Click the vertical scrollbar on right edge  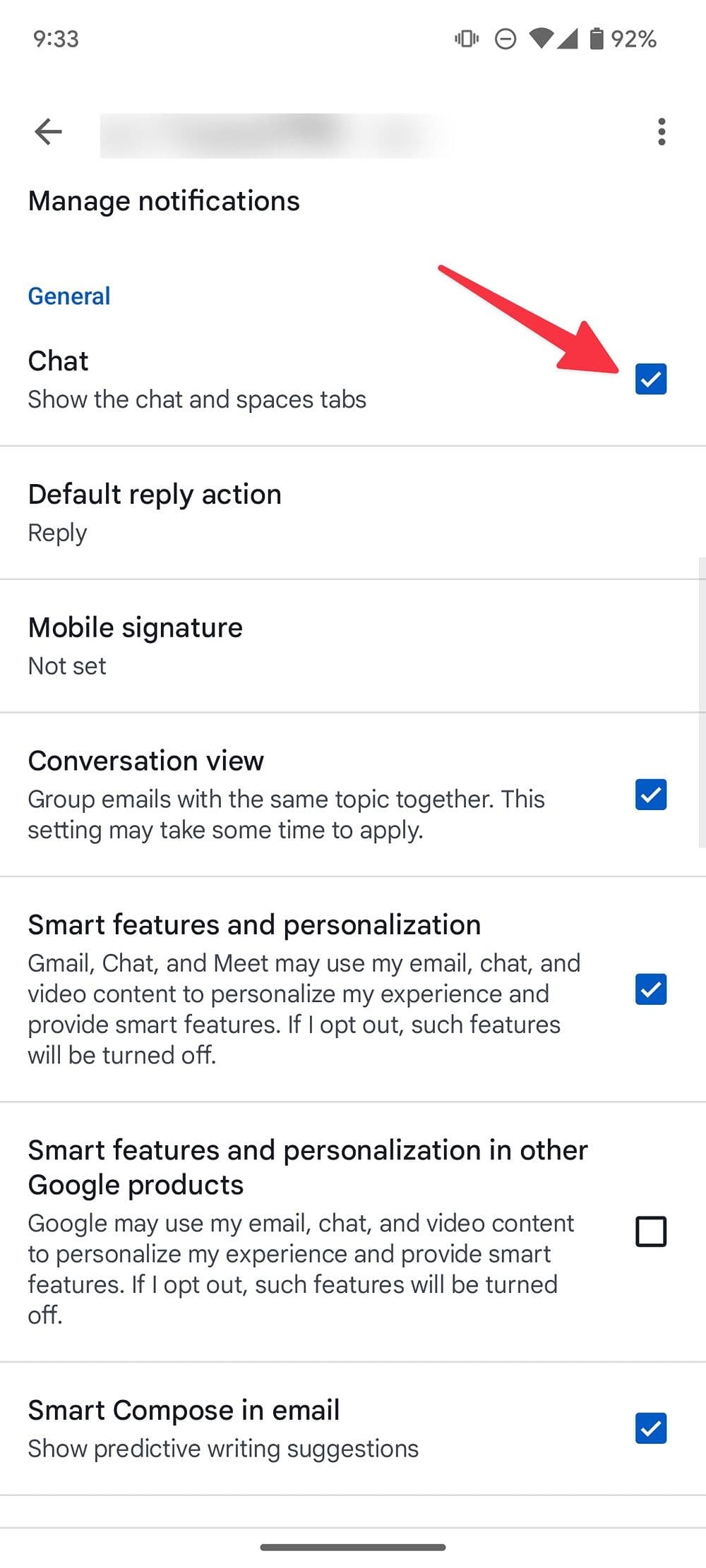pyautogui.click(x=701, y=702)
